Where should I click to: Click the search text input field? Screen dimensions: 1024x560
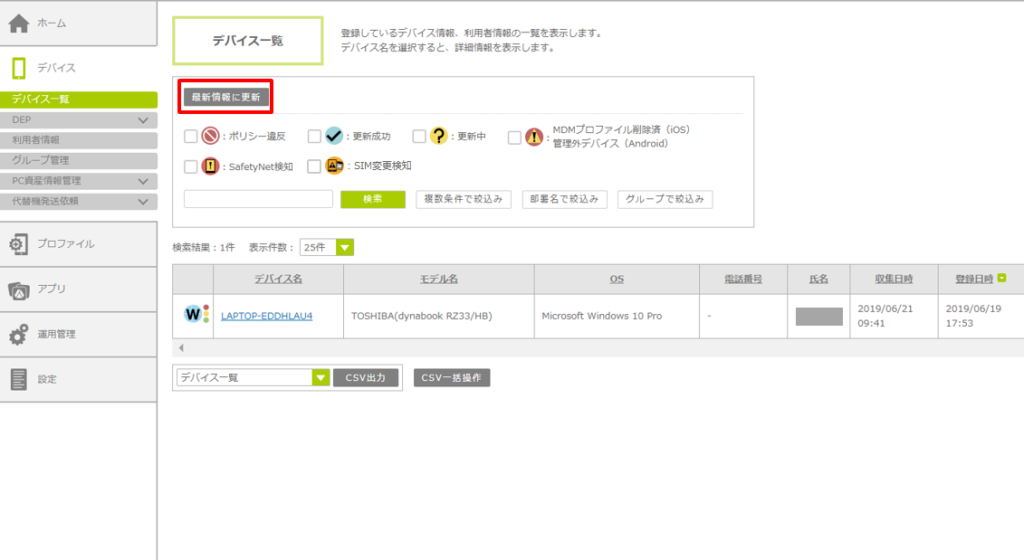(258, 199)
